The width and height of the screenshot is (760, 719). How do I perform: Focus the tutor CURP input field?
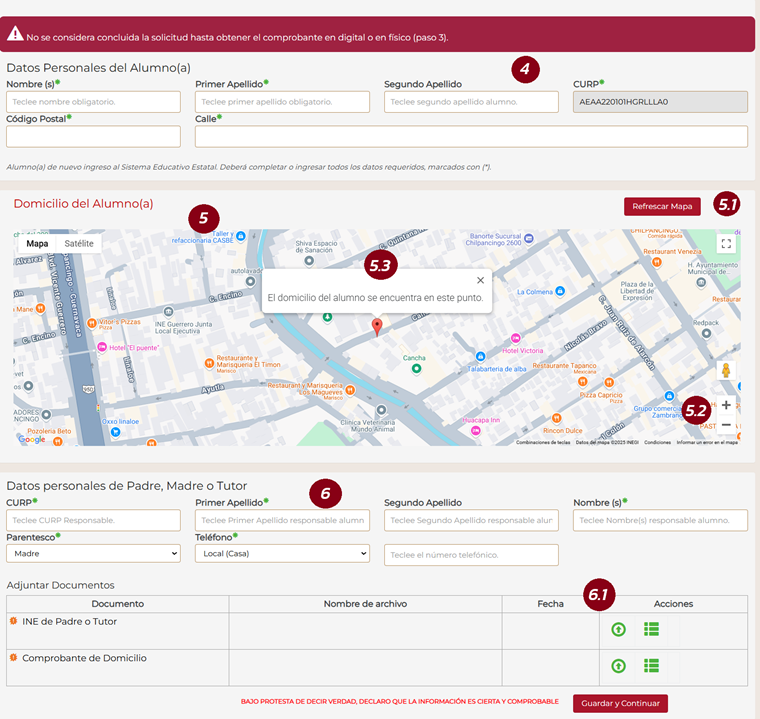tap(93, 520)
